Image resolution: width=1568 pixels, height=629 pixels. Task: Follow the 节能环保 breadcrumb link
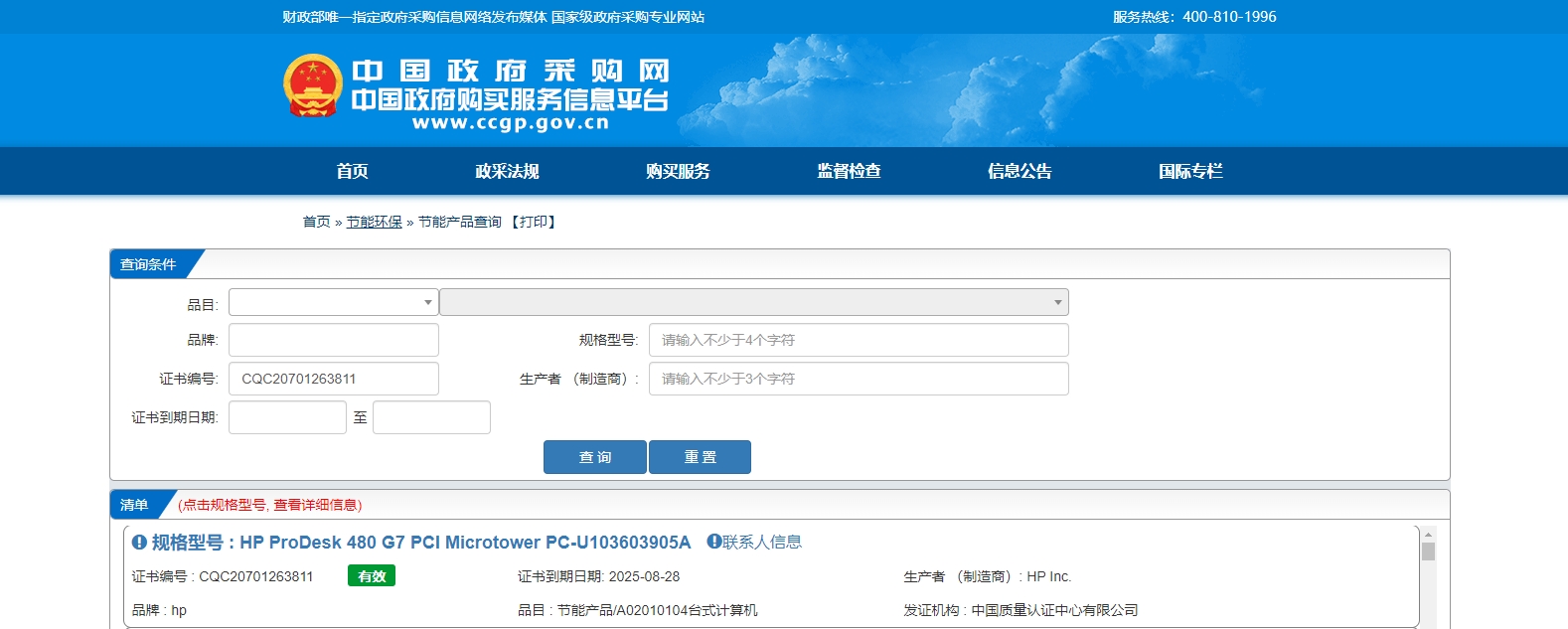pos(374,222)
